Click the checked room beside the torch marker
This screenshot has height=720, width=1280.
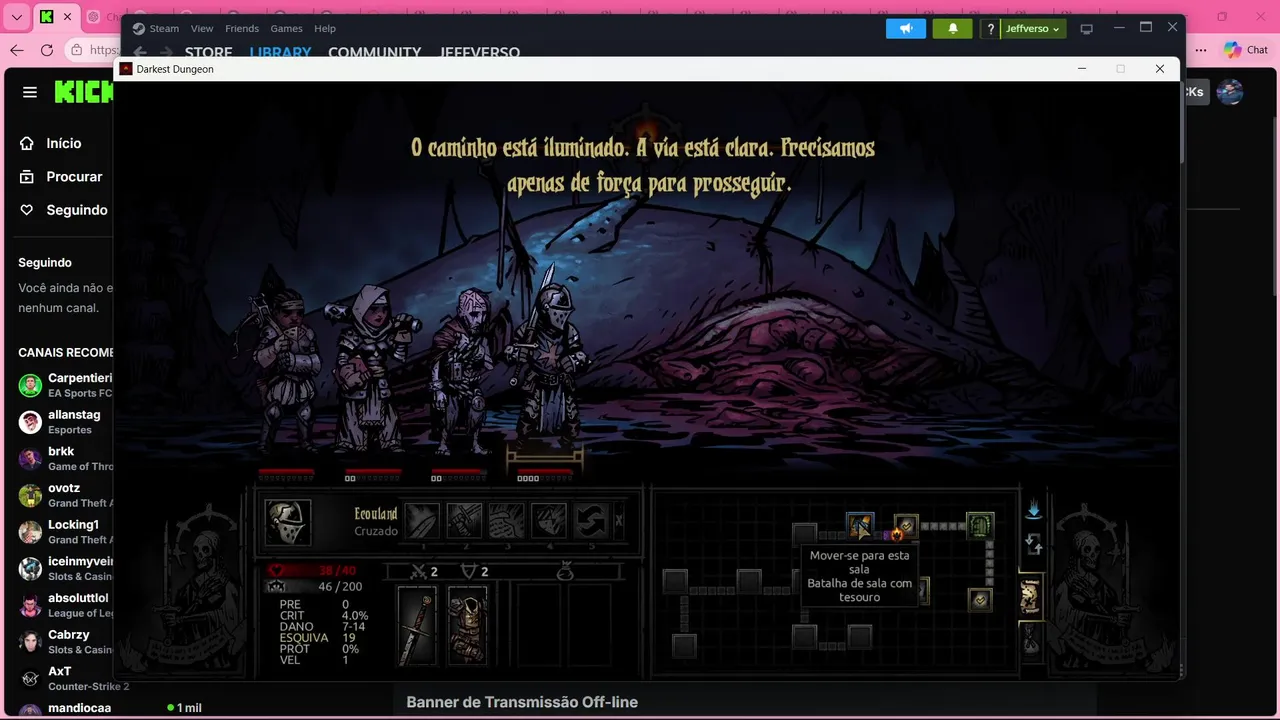coord(906,525)
